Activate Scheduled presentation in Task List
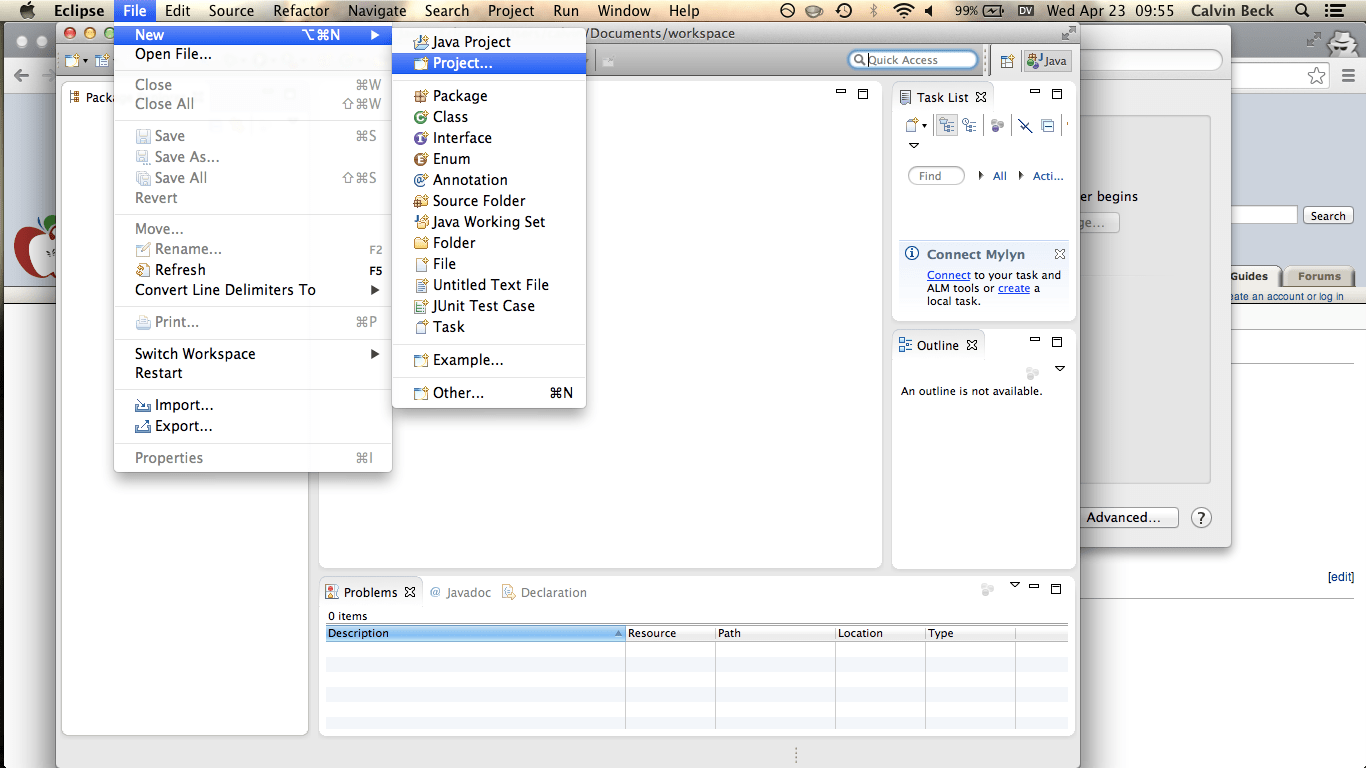Viewport: 1366px width, 768px height. [x=969, y=125]
